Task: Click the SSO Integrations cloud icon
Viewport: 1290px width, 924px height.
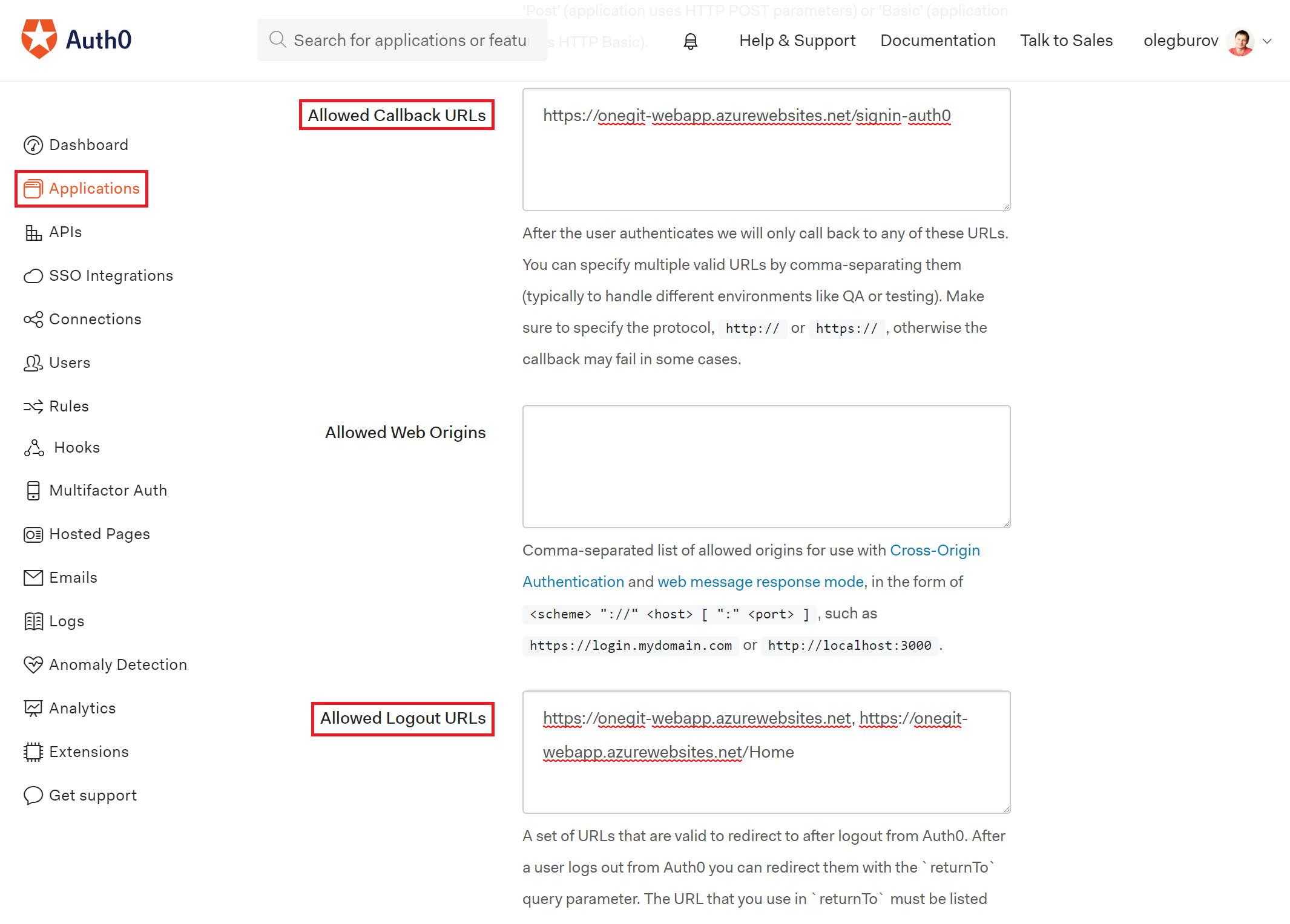Action: [33, 276]
